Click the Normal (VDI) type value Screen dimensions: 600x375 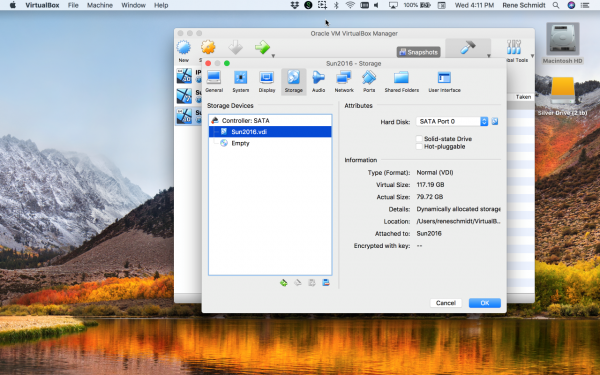click(435, 172)
